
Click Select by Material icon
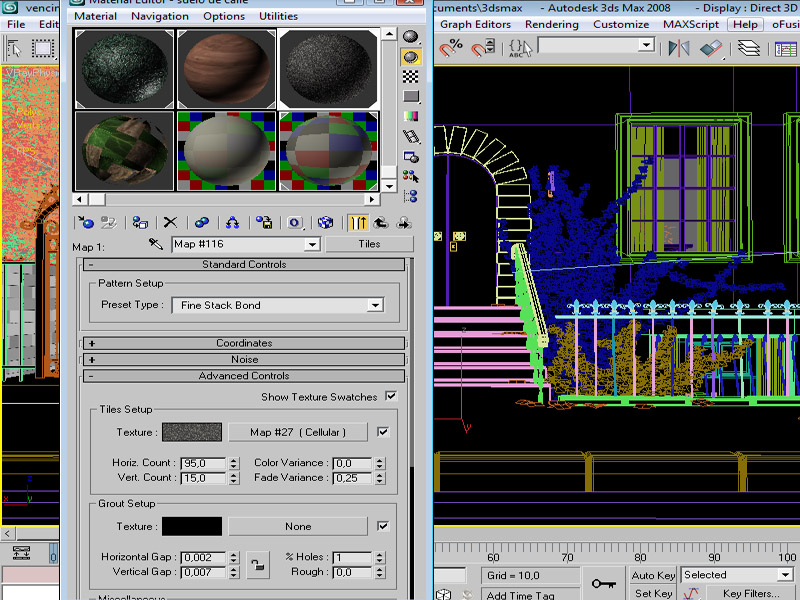pos(411,176)
